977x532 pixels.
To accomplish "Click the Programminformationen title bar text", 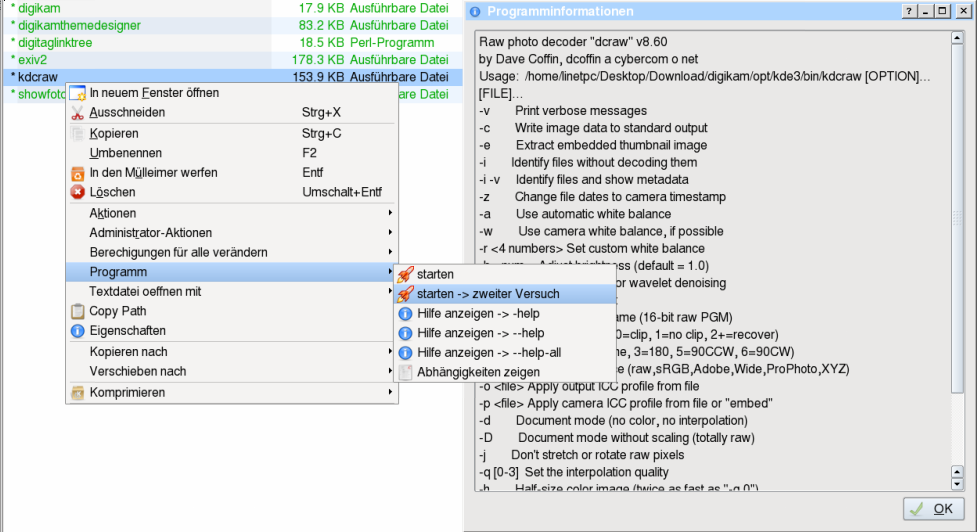I will 560,11.
